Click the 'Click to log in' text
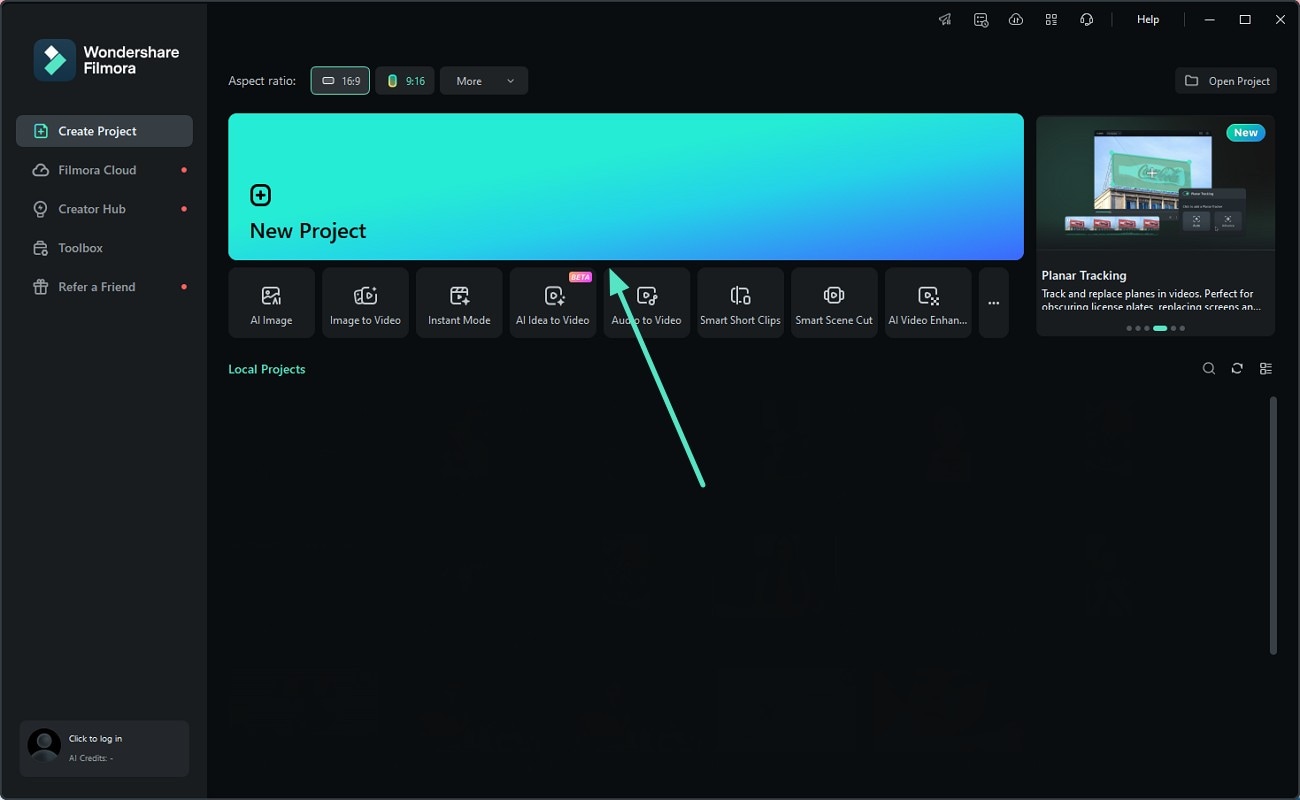Viewport: 1300px width, 800px height. [x=95, y=739]
